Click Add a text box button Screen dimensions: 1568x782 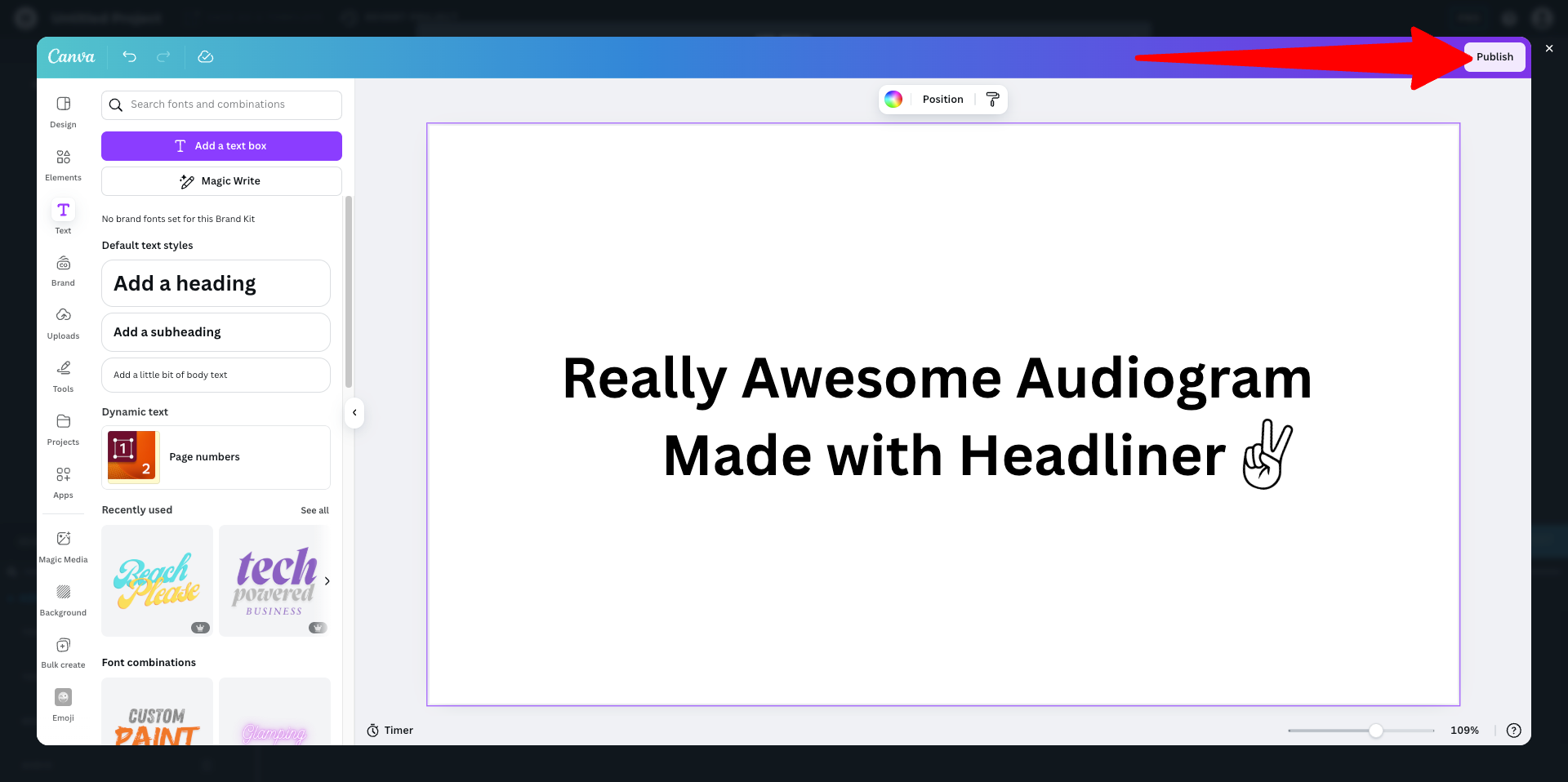[221, 146]
